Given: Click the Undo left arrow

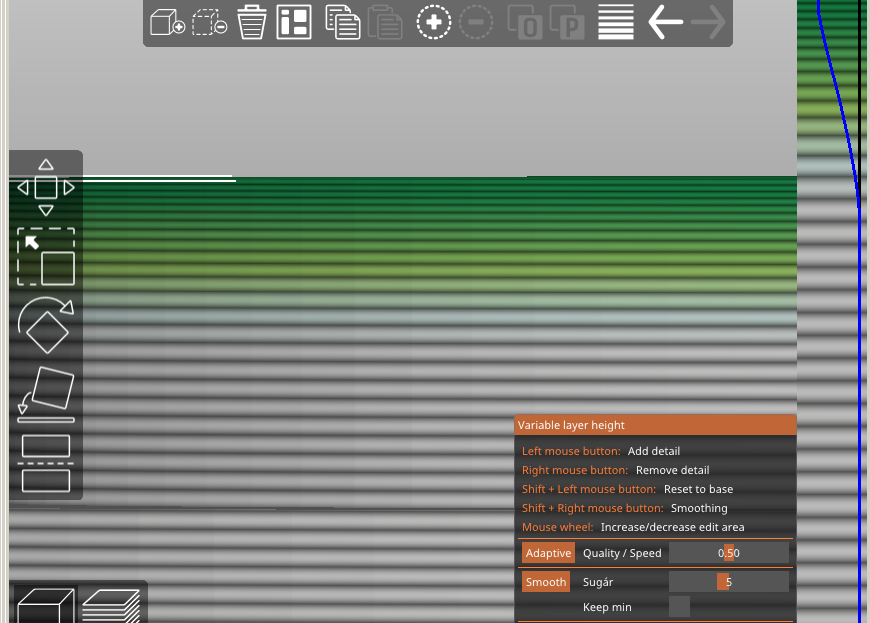Looking at the screenshot, I should coord(665,22).
